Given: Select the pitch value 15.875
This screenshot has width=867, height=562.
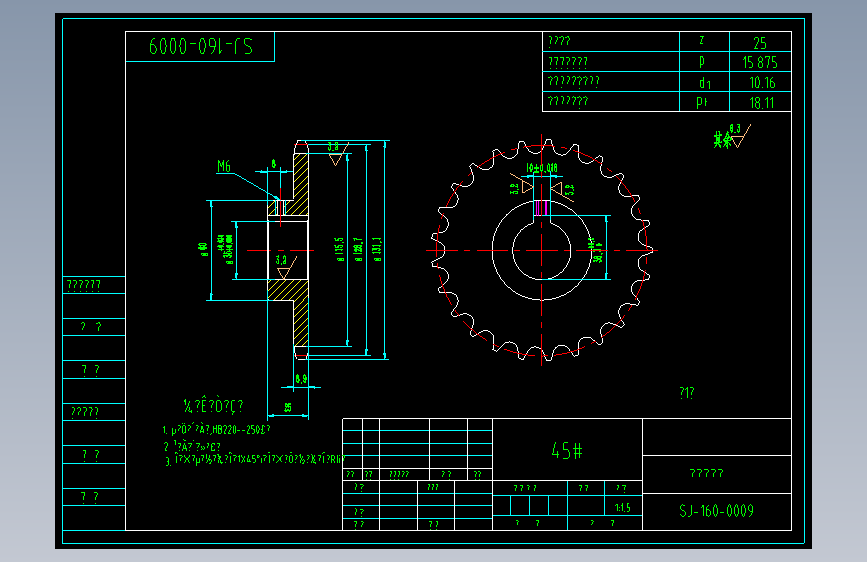Looking at the screenshot, I should (760, 63).
